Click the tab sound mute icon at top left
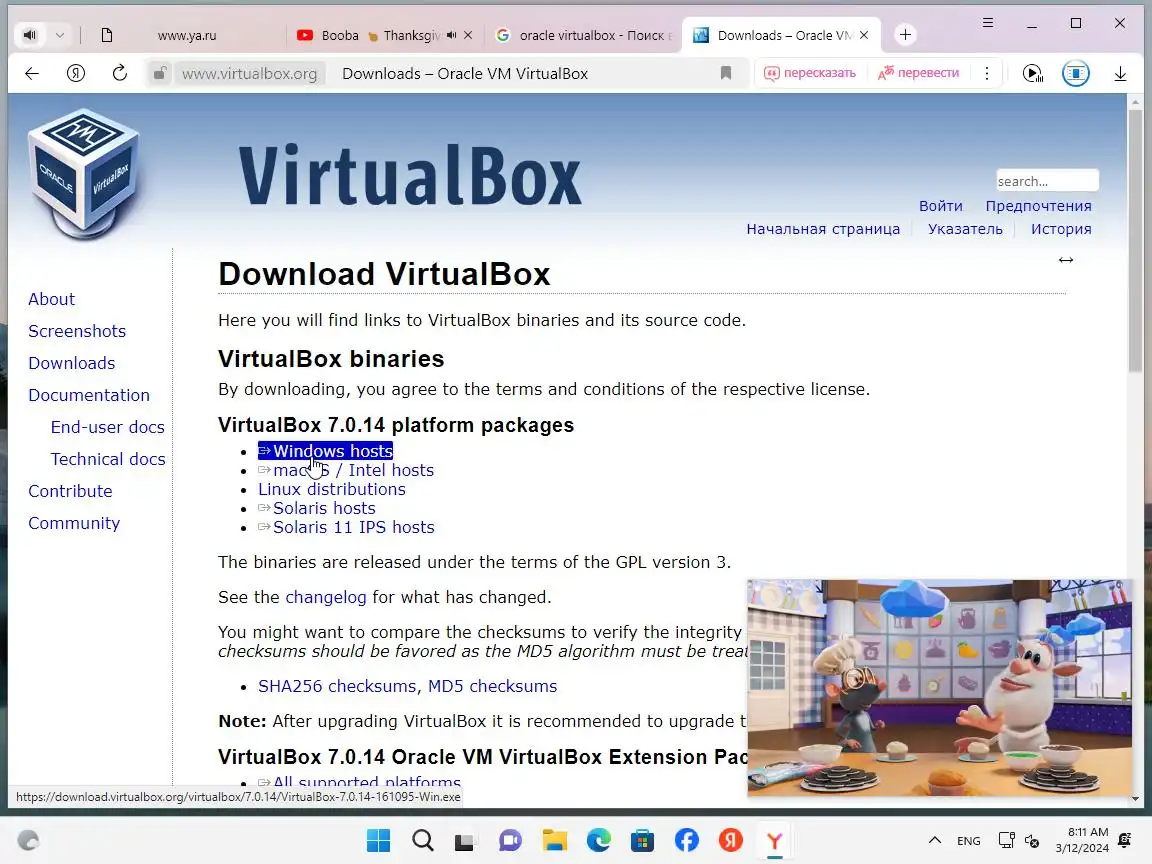 click(29, 35)
